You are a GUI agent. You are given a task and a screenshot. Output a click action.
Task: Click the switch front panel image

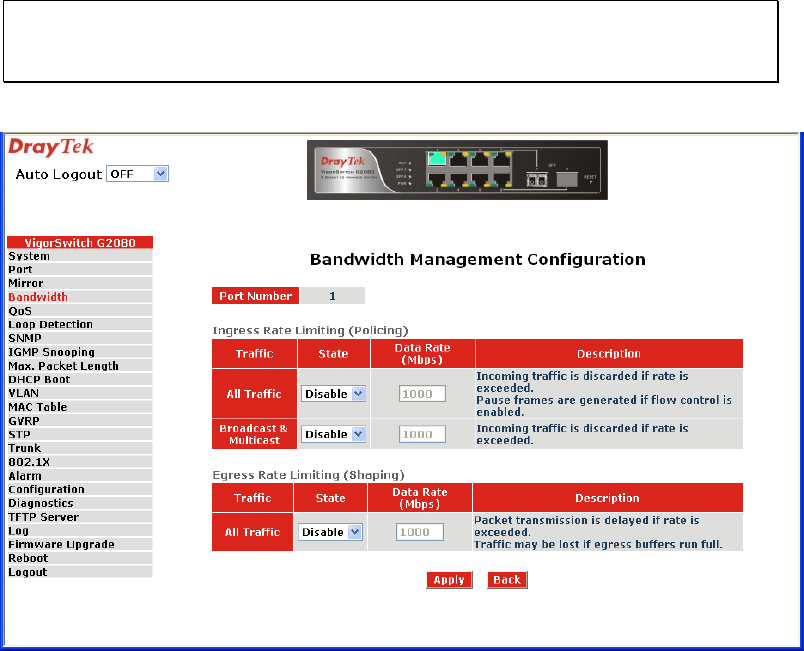pyautogui.click(x=457, y=170)
